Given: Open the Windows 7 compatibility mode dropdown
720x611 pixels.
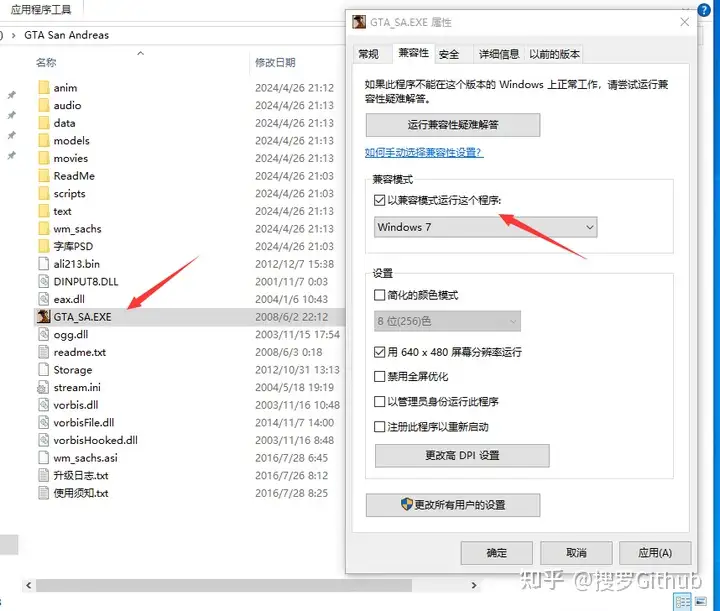Looking at the screenshot, I should coord(485,227).
